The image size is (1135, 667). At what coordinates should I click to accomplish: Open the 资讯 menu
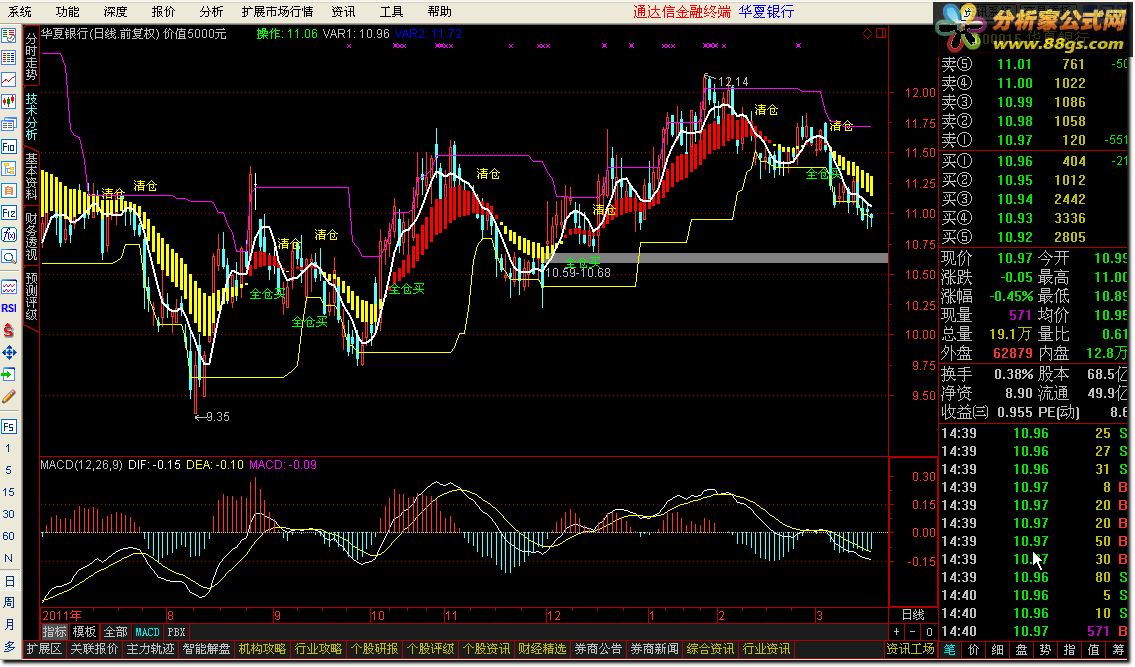tap(343, 12)
